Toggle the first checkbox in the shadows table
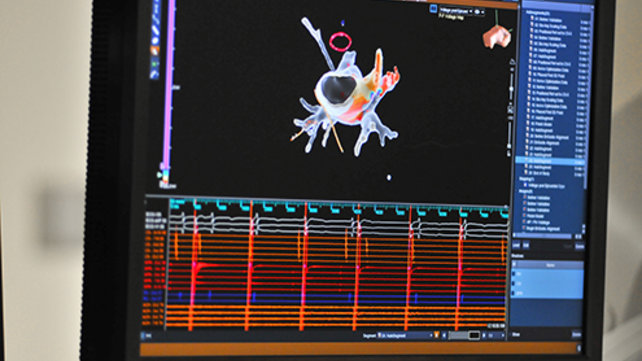Screen dimensions: 642x361 pos(514,273)
